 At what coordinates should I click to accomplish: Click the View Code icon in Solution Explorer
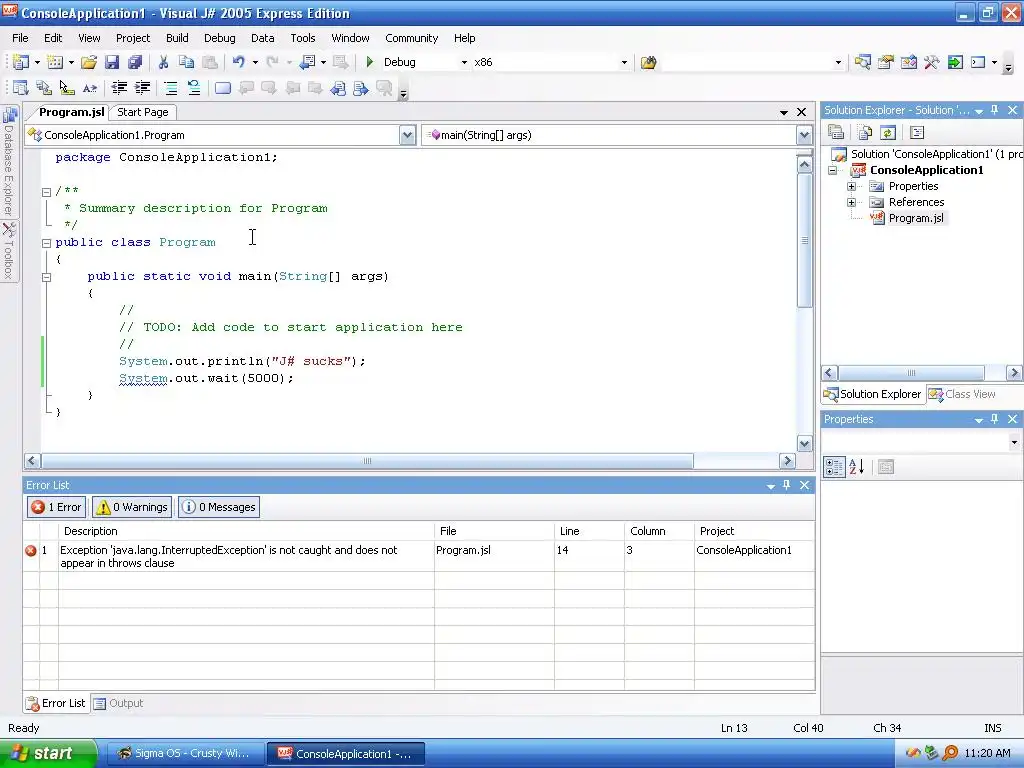[917, 133]
